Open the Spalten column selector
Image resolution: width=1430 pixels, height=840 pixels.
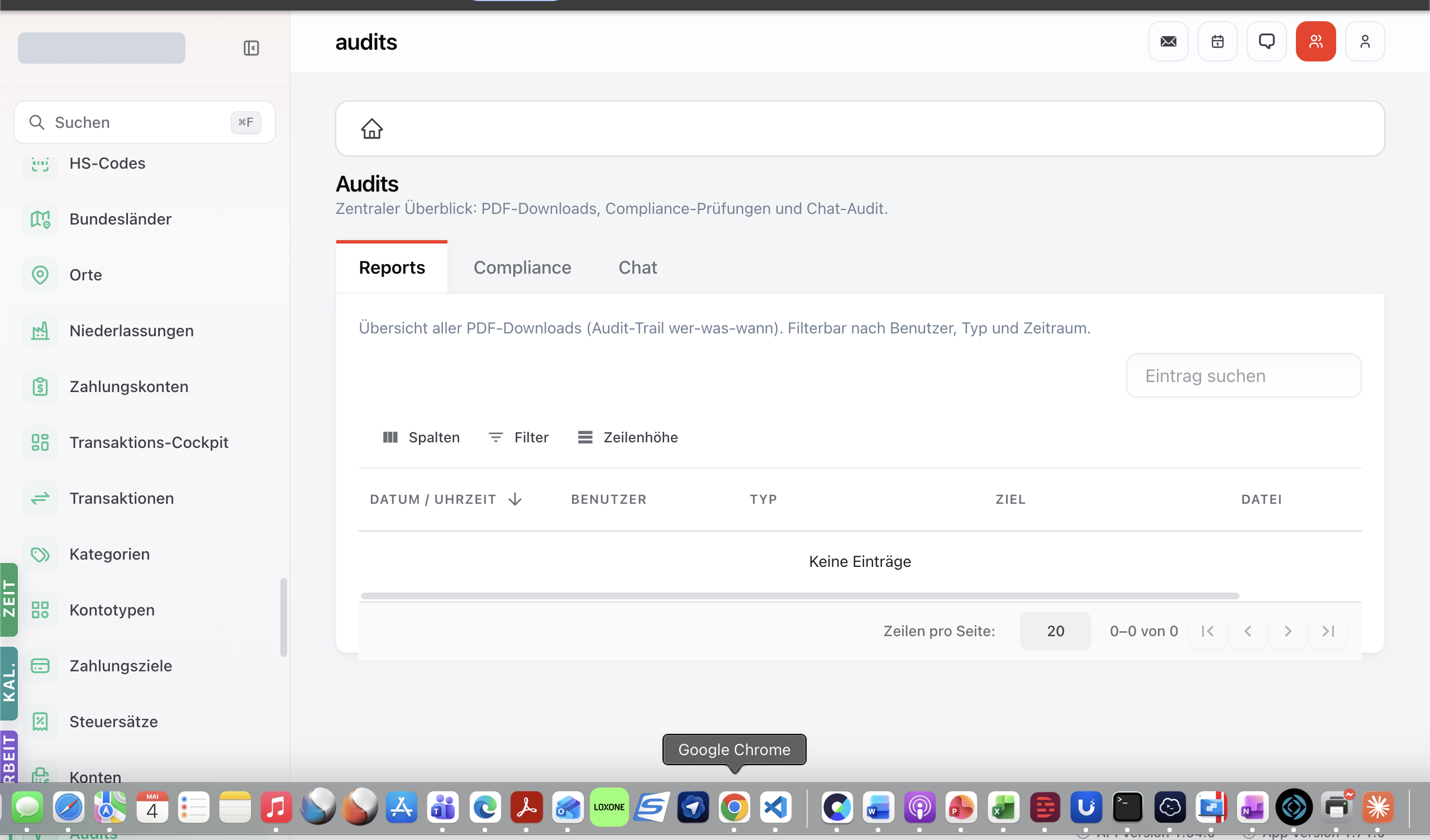(421, 437)
